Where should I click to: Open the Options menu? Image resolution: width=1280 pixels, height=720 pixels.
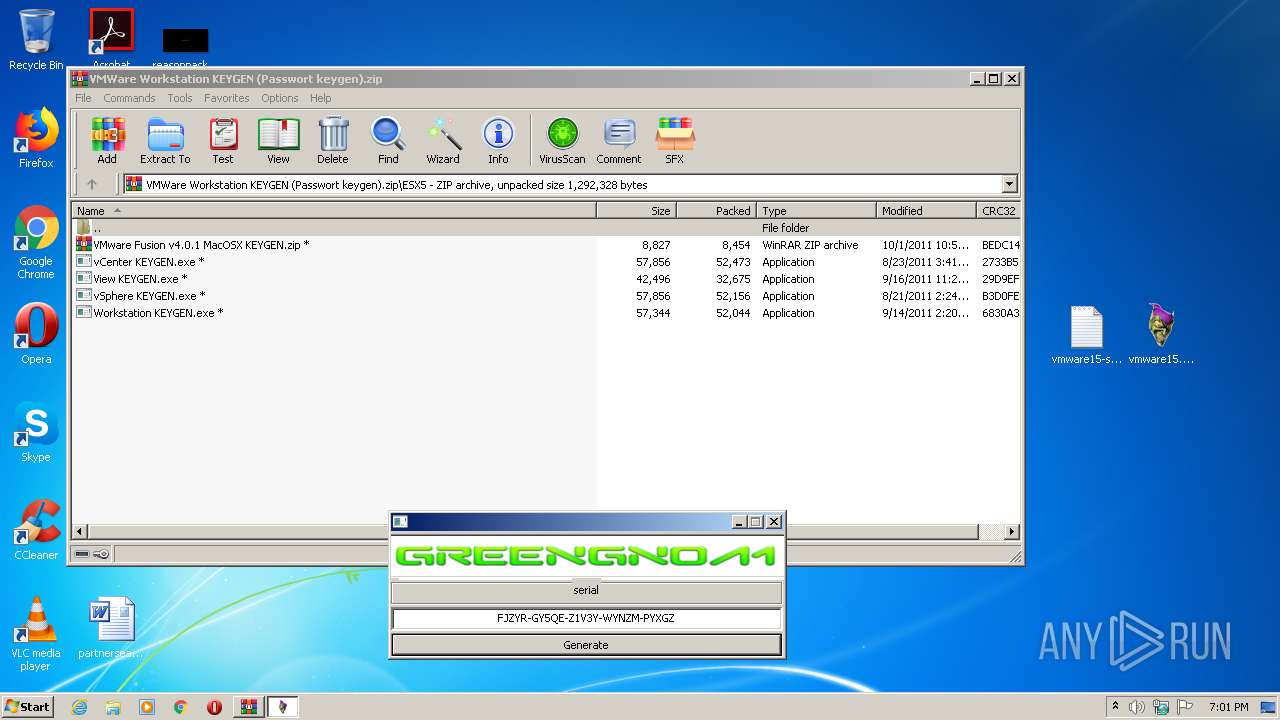coord(280,98)
